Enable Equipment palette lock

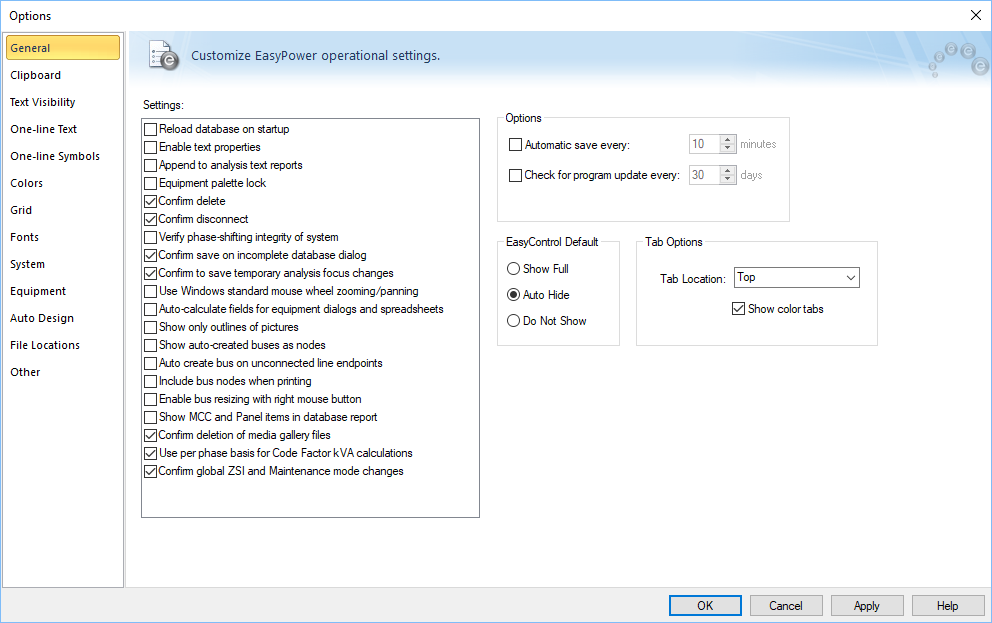point(151,183)
